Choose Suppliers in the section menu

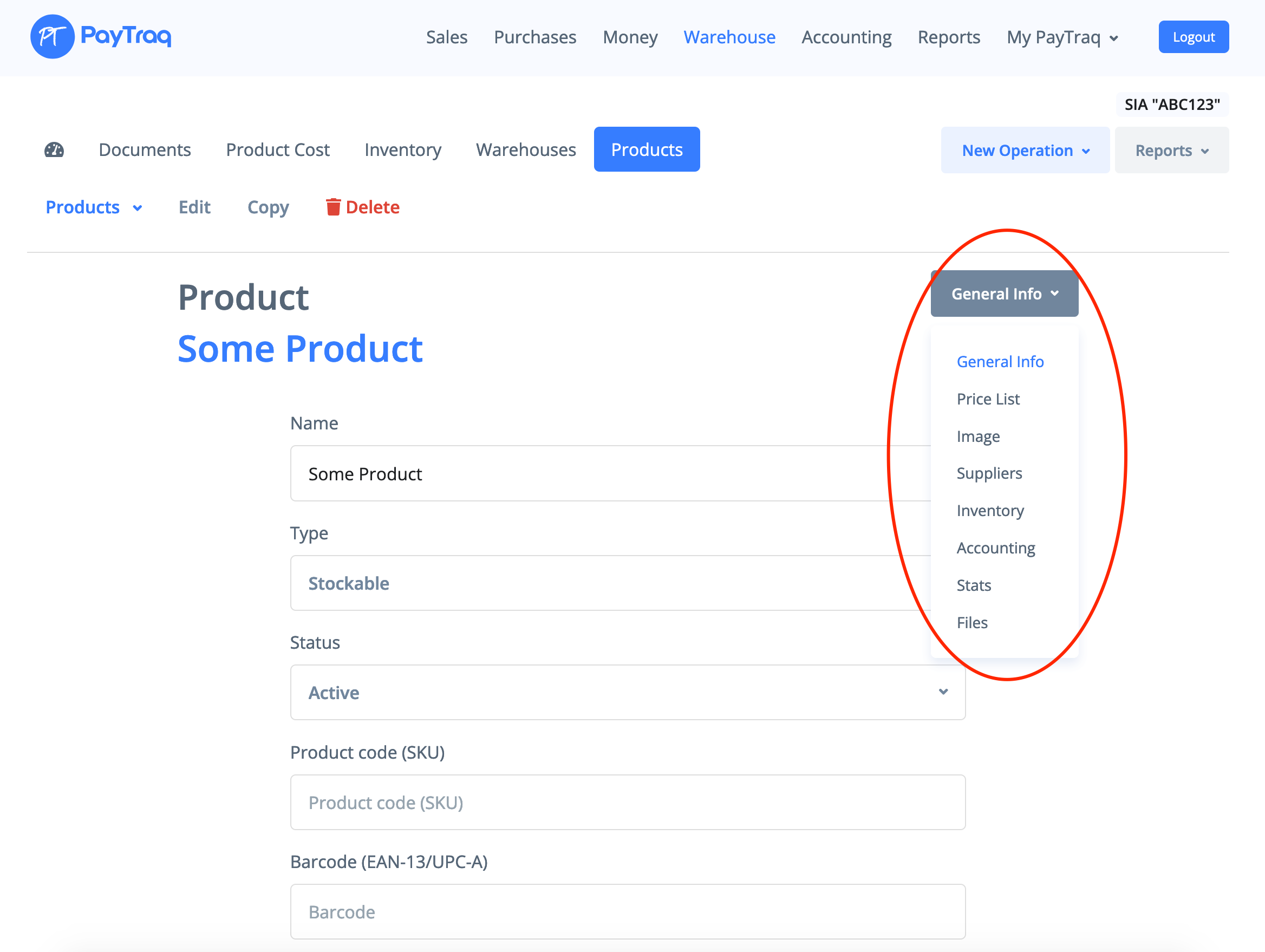coord(989,473)
